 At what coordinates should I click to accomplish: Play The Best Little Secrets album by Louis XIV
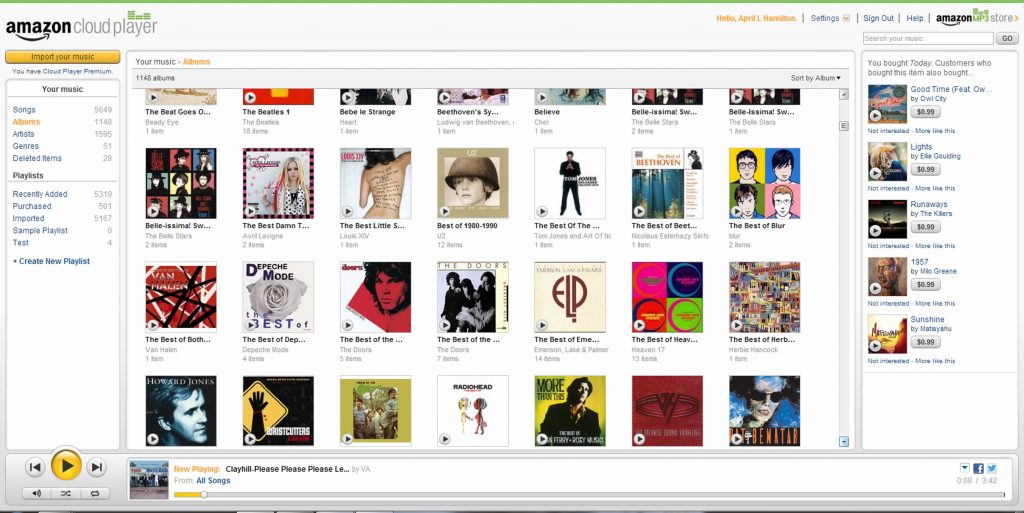[347, 211]
